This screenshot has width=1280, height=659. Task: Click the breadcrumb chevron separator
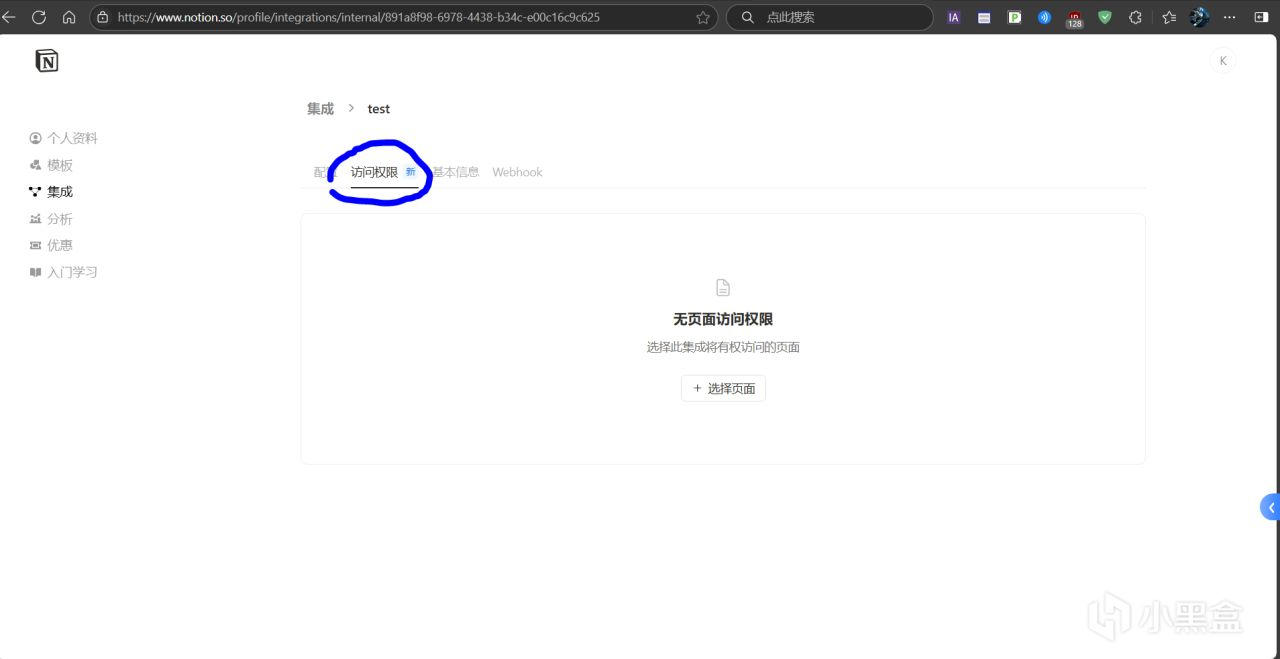click(x=351, y=108)
